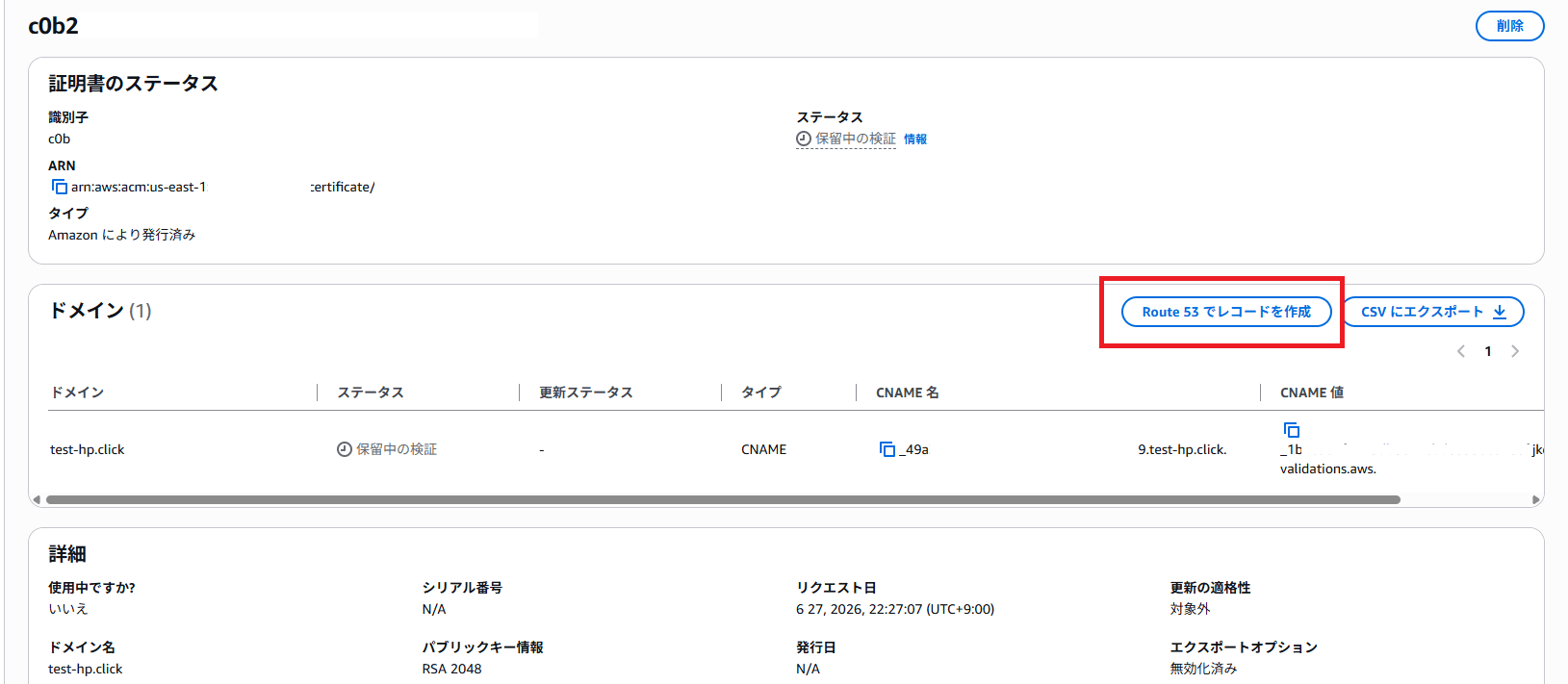The height and width of the screenshot is (684, 1568).
Task: Click the ARN text starting 'arn:aws:acm:us-east-1'
Action: click(x=139, y=187)
